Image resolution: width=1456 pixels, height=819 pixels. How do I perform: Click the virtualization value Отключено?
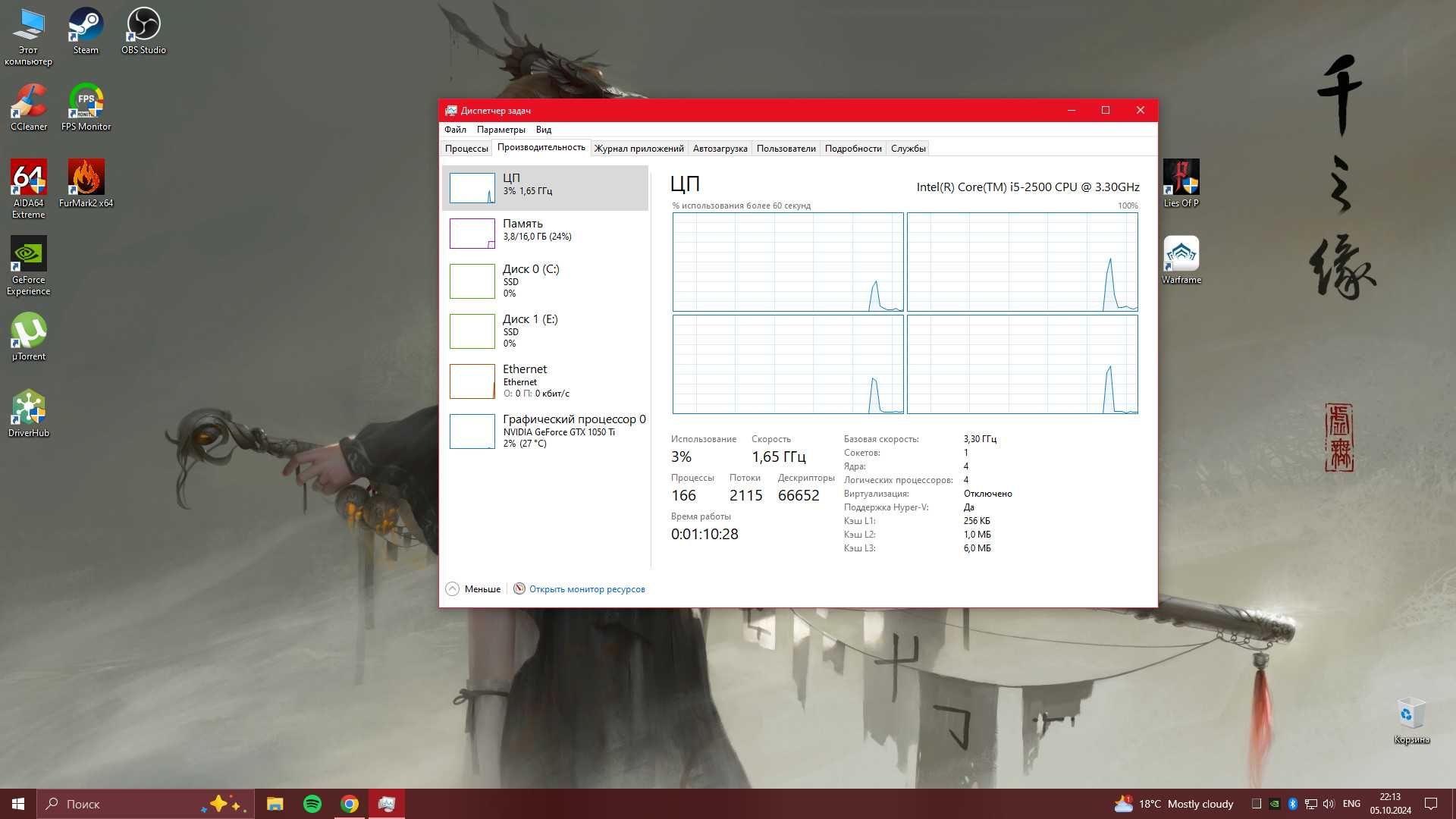[x=987, y=494]
